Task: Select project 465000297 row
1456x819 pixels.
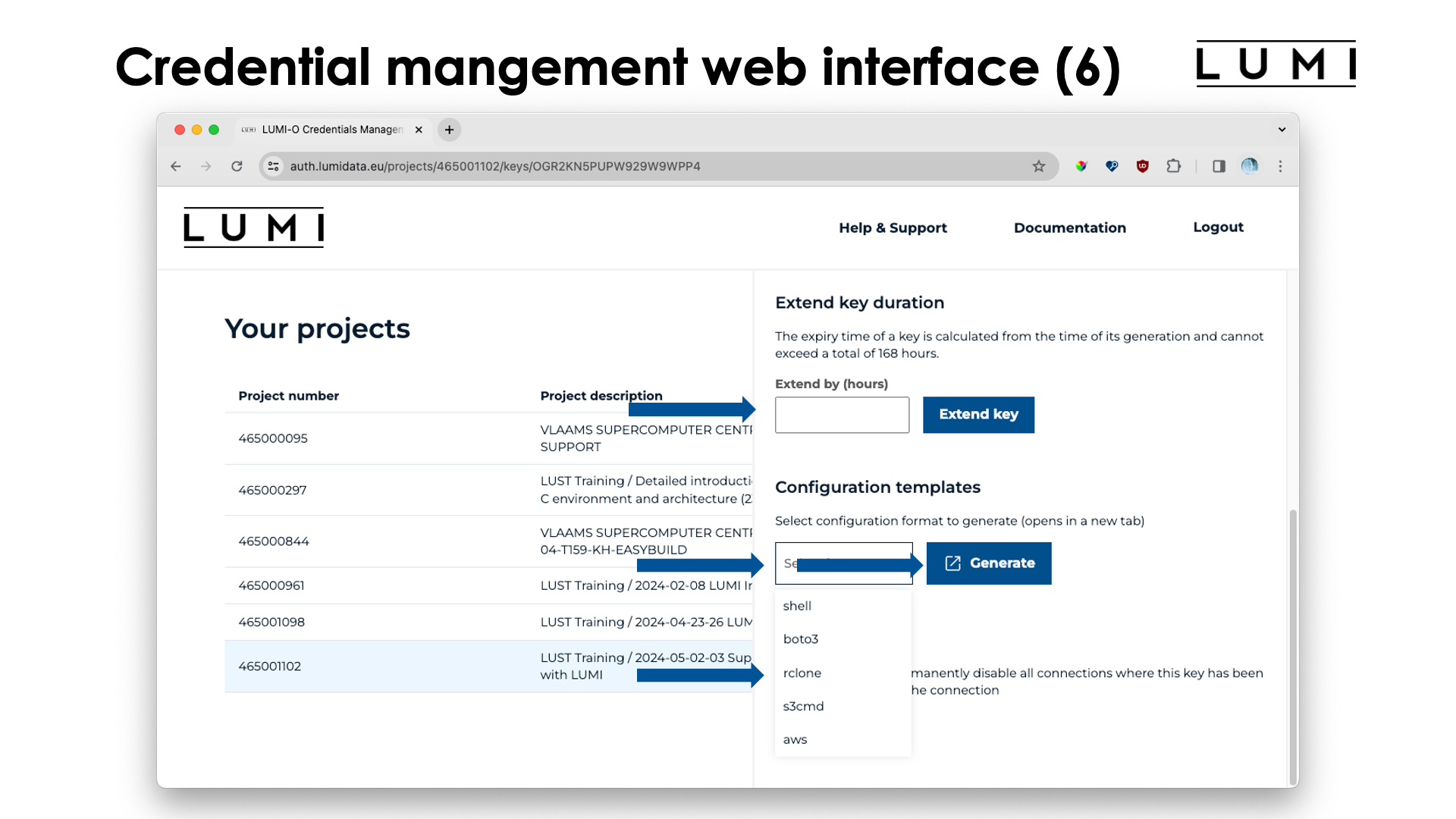Action: [488, 490]
